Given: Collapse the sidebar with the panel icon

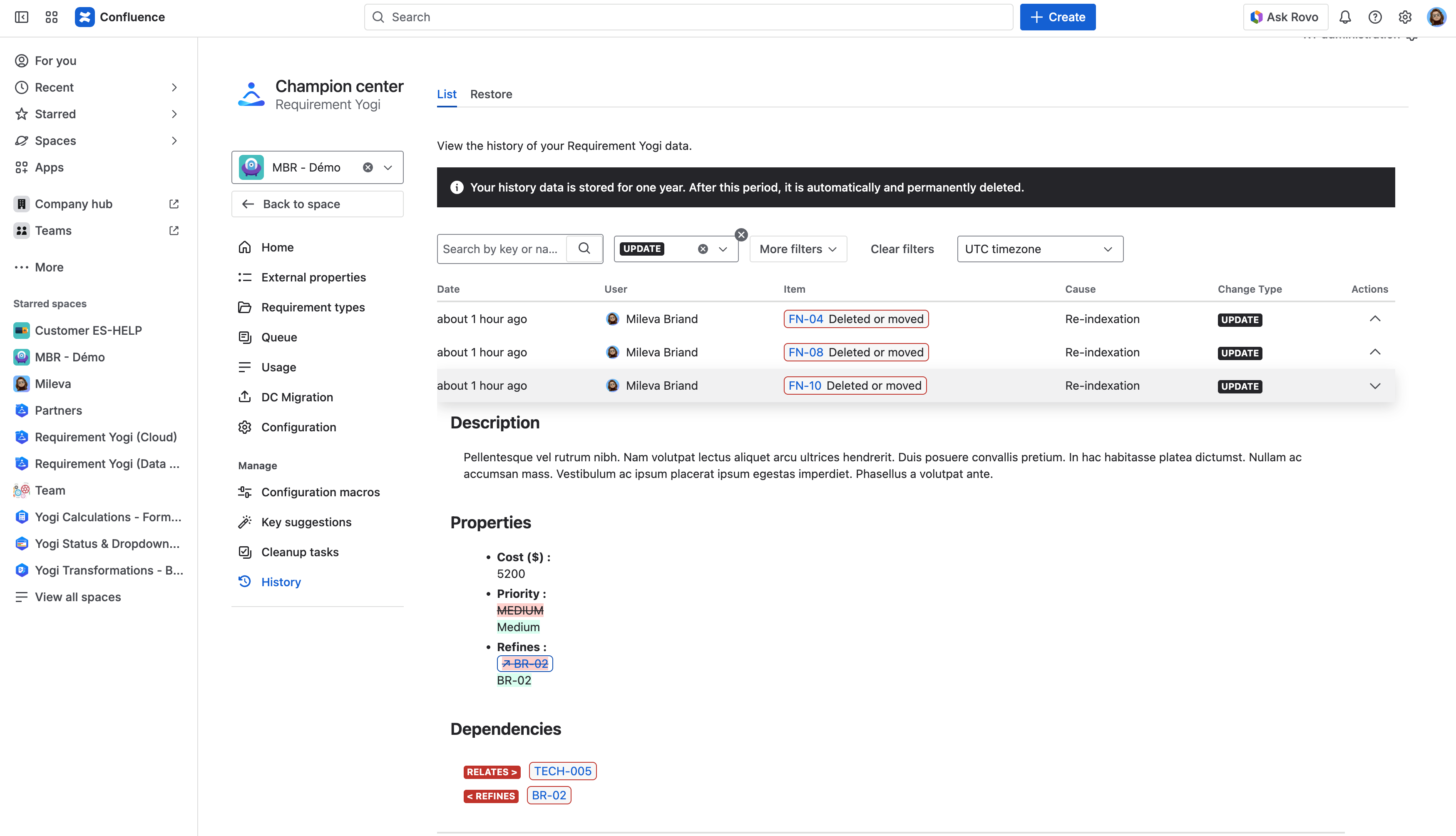Looking at the screenshot, I should tap(22, 17).
